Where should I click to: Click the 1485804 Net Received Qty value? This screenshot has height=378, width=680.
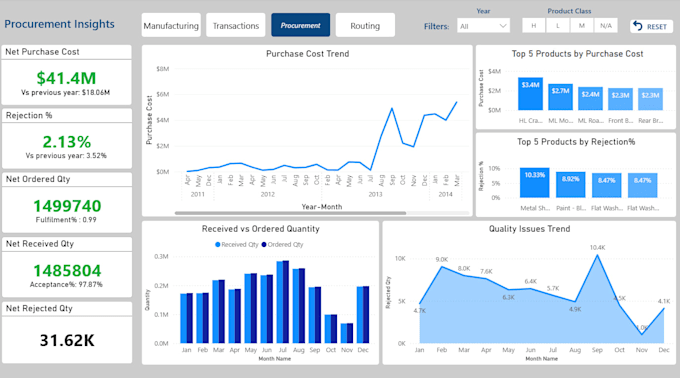(x=67, y=270)
